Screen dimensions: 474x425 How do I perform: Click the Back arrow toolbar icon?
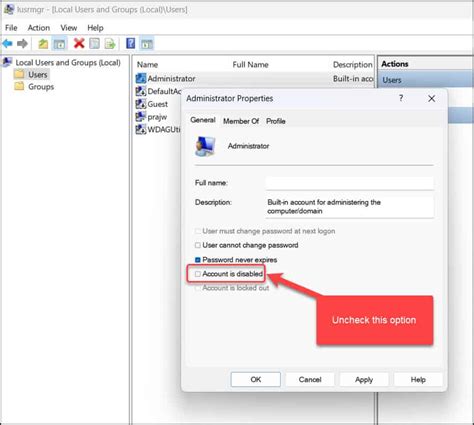pyautogui.click(x=7, y=43)
